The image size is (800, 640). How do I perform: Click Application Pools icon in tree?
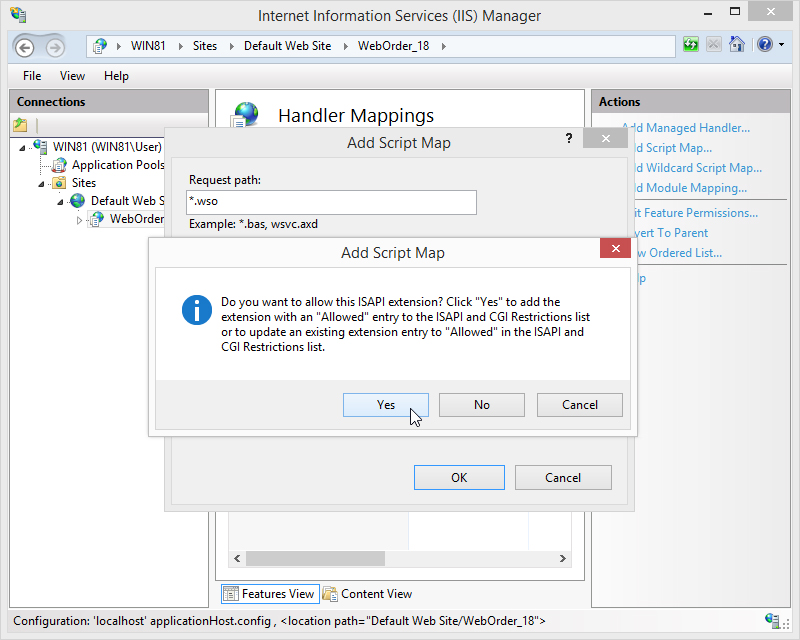tap(60, 165)
